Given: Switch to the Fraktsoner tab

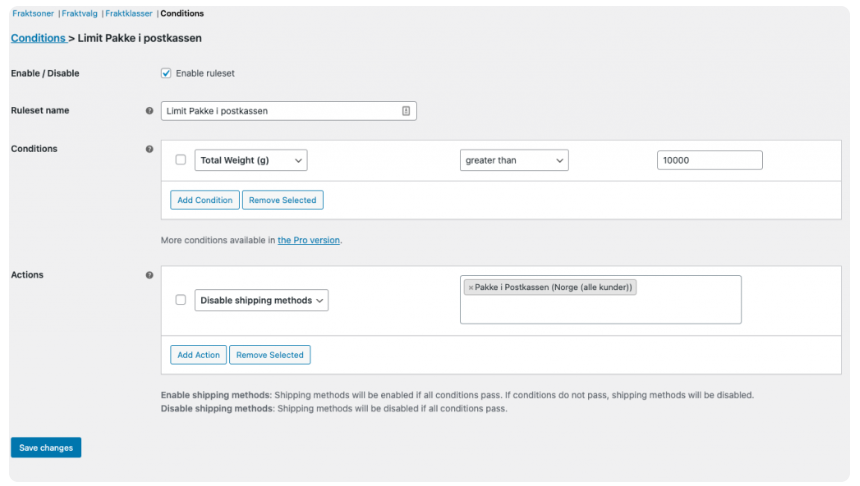Looking at the screenshot, I should pos(33,14).
